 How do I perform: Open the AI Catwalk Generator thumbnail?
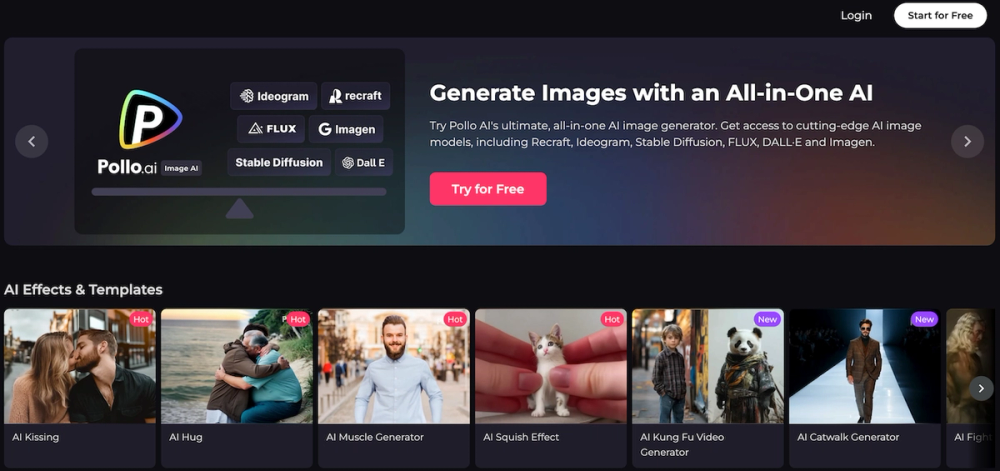[865, 366]
